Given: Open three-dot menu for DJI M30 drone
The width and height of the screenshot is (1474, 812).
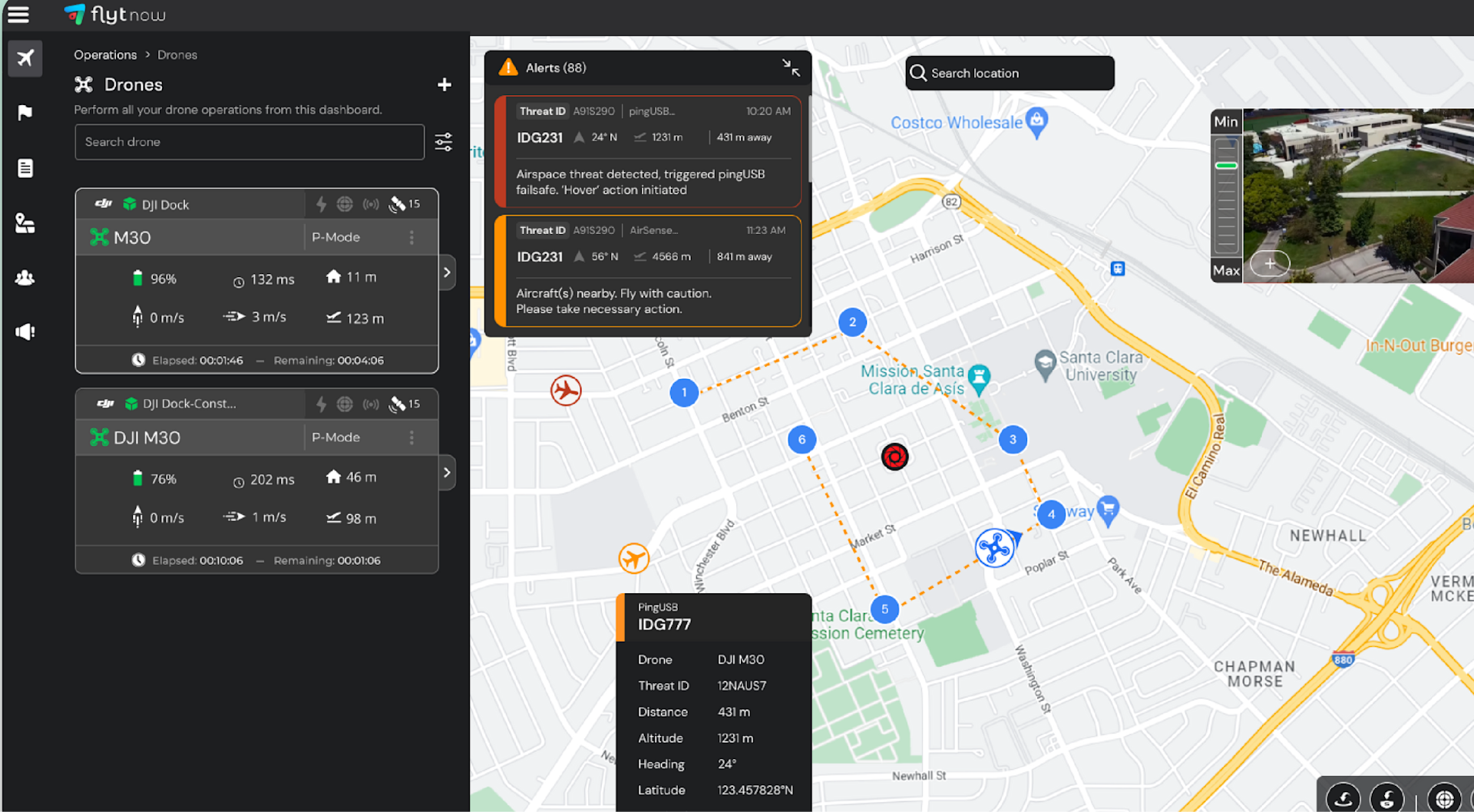Looking at the screenshot, I should pyautogui.click(x=412, y=437).
